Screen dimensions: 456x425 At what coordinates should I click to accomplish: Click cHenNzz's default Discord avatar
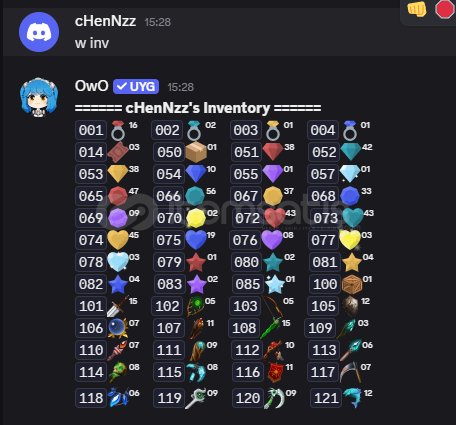tap(39, 32)
